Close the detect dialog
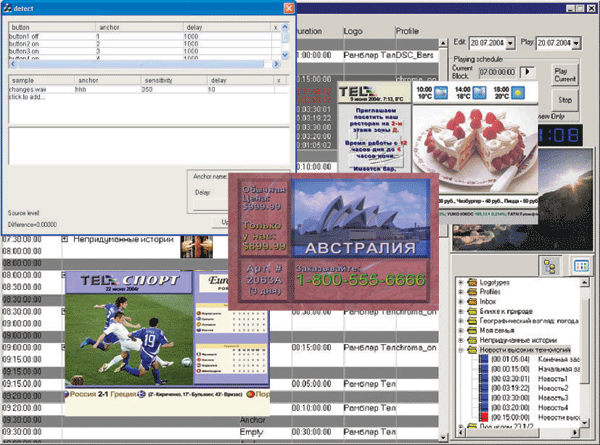 [x=289, y=8]
